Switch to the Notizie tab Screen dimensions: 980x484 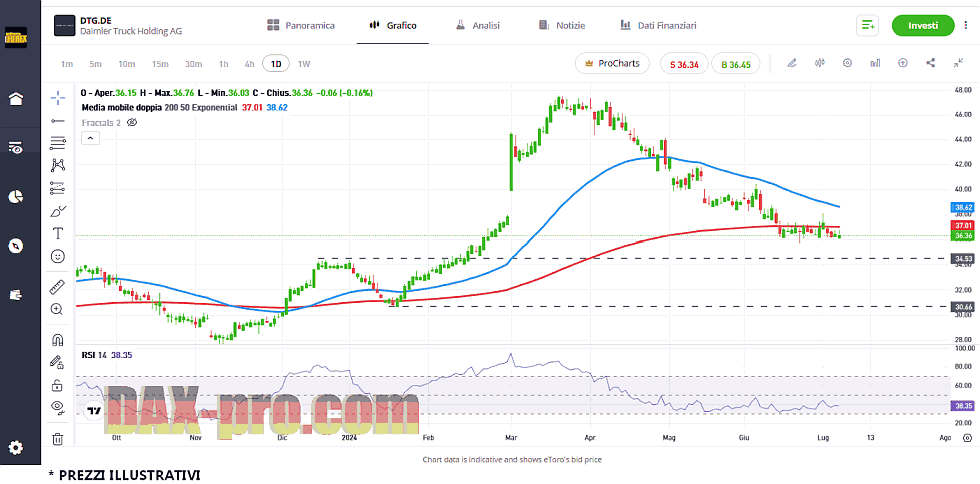point(562,26)
